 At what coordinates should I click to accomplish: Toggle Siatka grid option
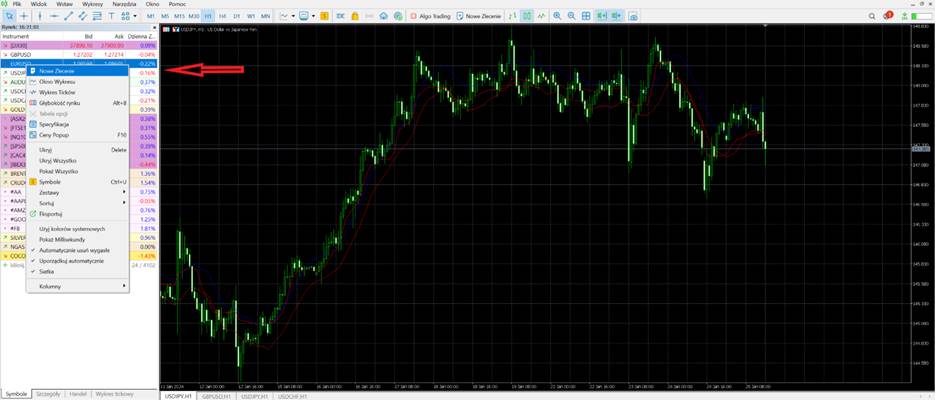pos(78,272)
